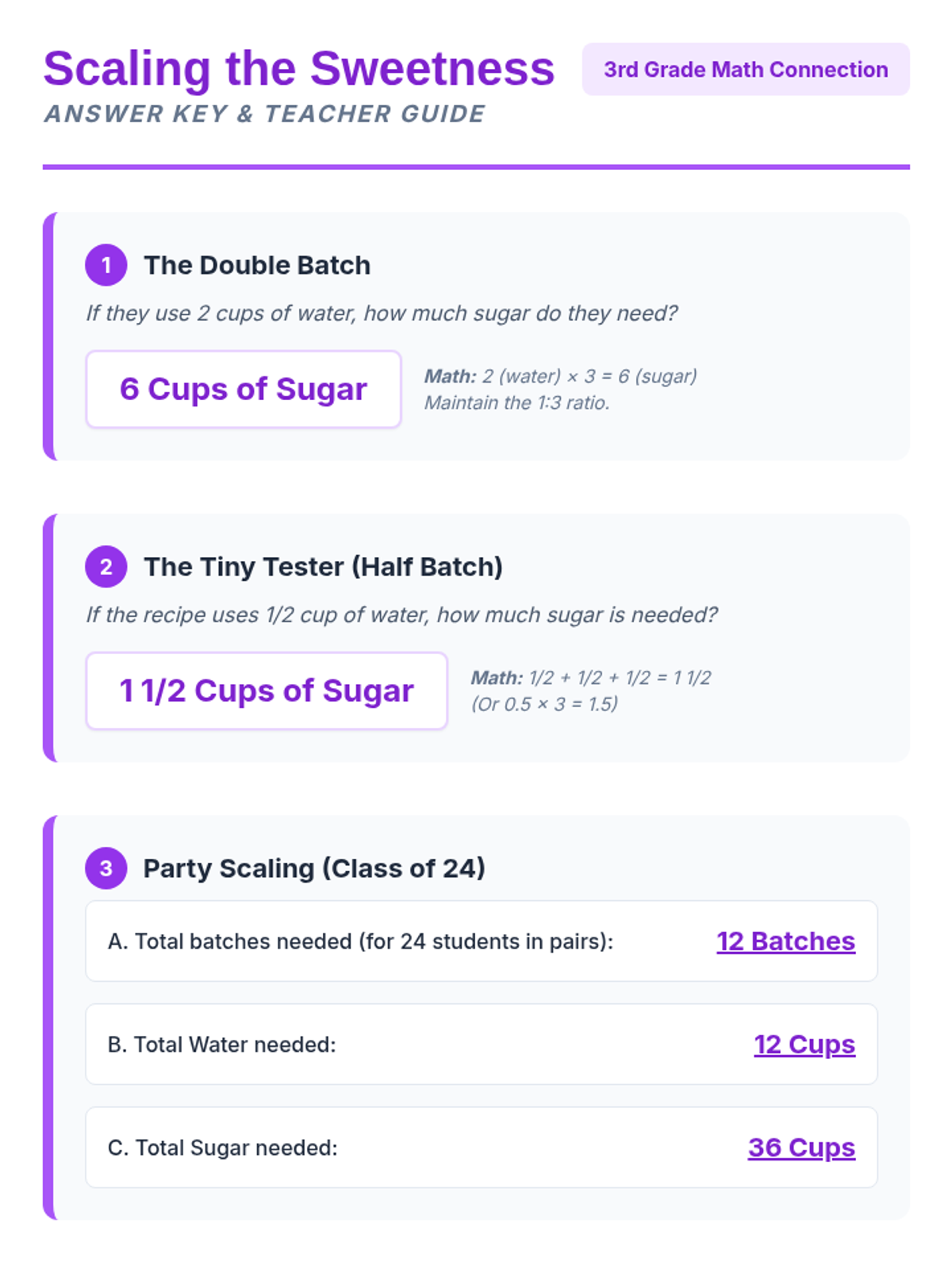Image resolution: width=952 pixels, height=1270 pixels.
Task: Select The Tiny Tester (Half Batch) heading
Action: pyautogui.click(x=323, y=567)
